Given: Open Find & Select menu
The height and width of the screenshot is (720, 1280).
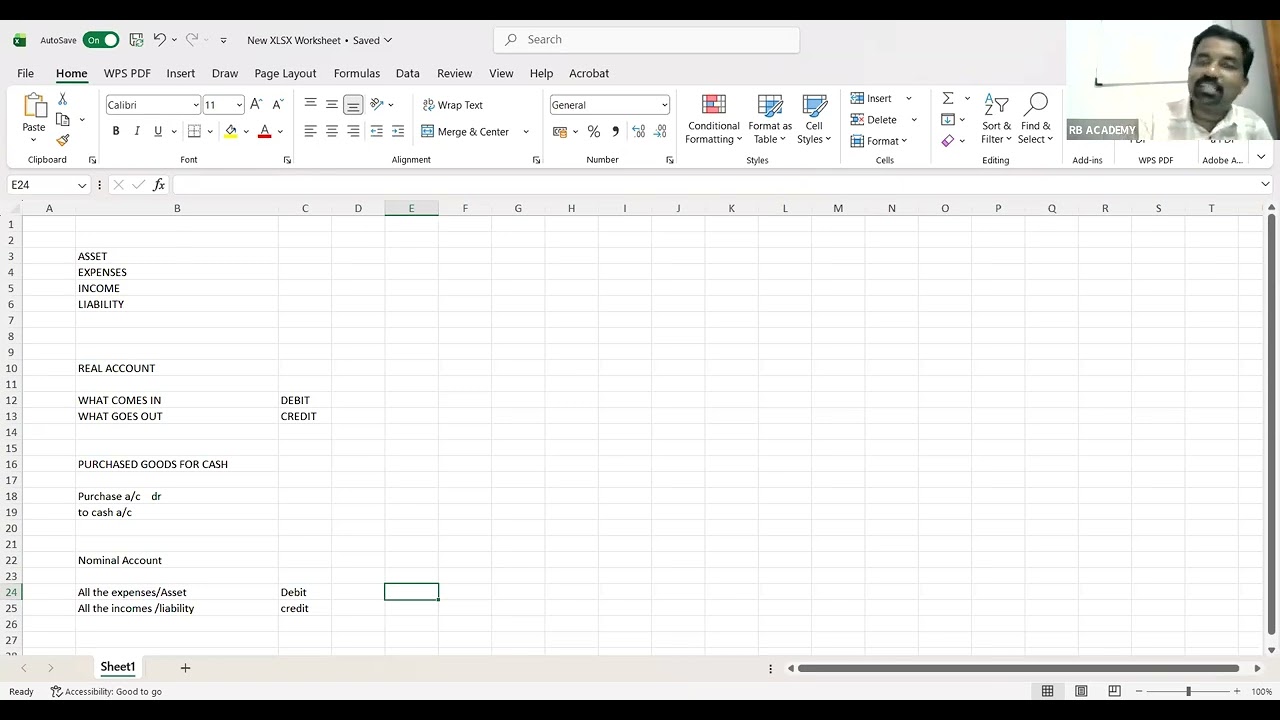Looking at the screenshot, I should pyautogui.click(x=1036, y=119).
